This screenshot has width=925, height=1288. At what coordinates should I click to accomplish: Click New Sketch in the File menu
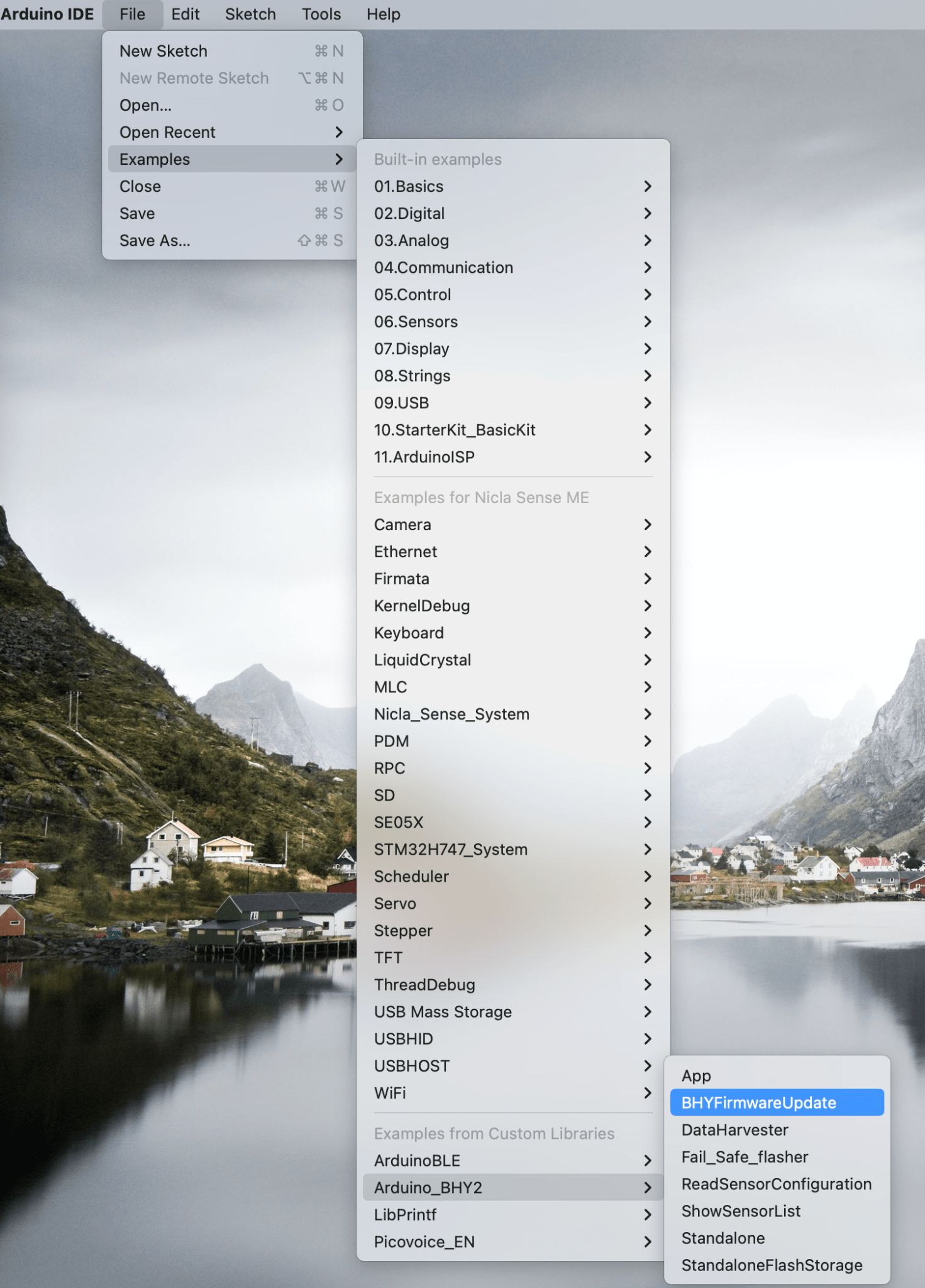click(232, 51)
